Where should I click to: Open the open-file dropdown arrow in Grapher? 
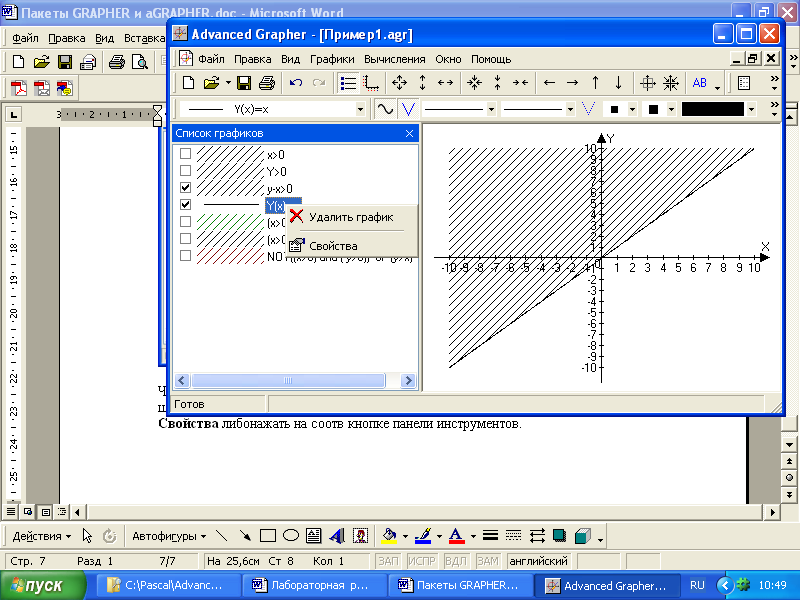[228, 83]
